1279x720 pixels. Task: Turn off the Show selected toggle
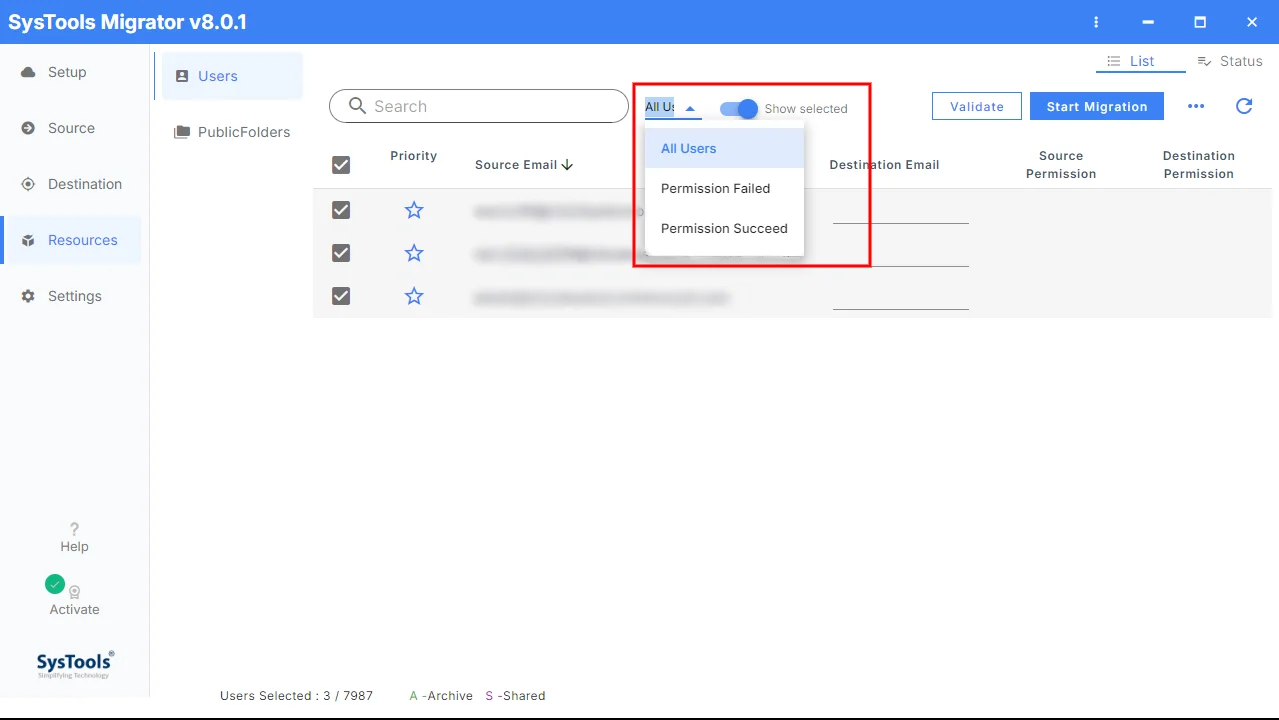[739, 108]
